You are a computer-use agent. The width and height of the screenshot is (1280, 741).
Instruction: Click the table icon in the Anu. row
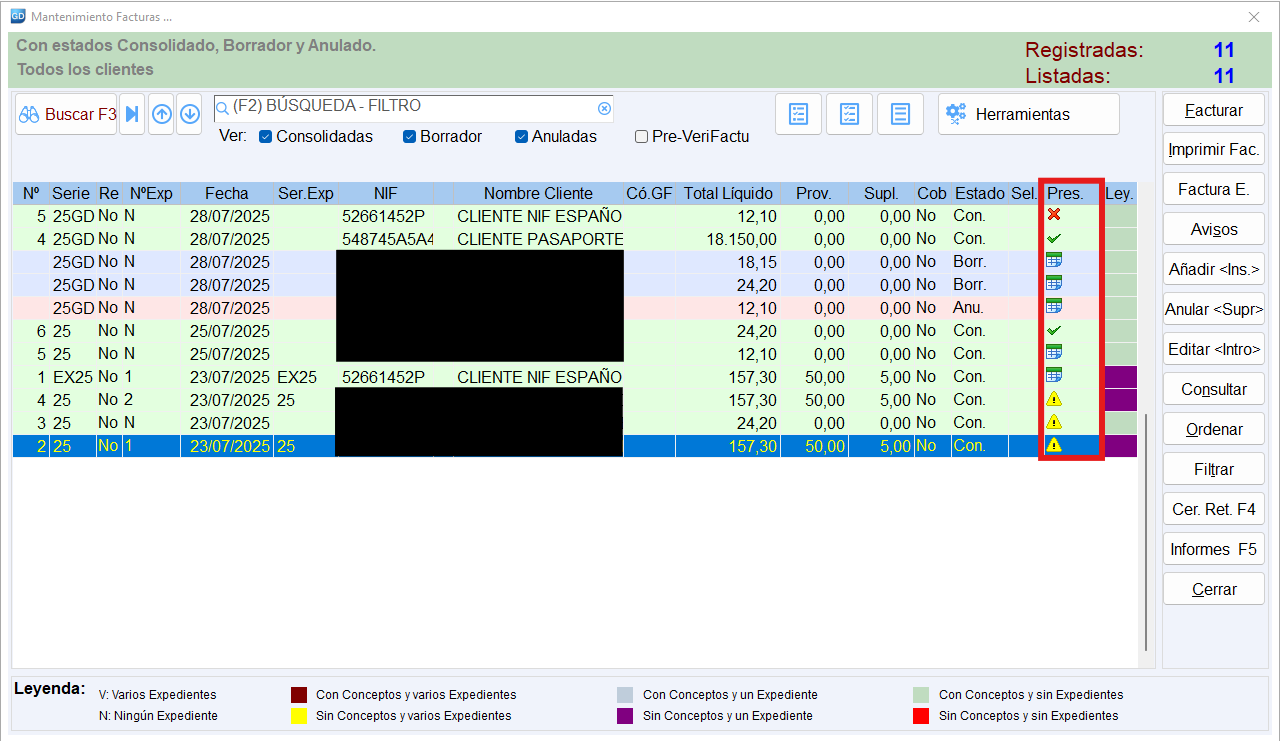point(1053,307)
